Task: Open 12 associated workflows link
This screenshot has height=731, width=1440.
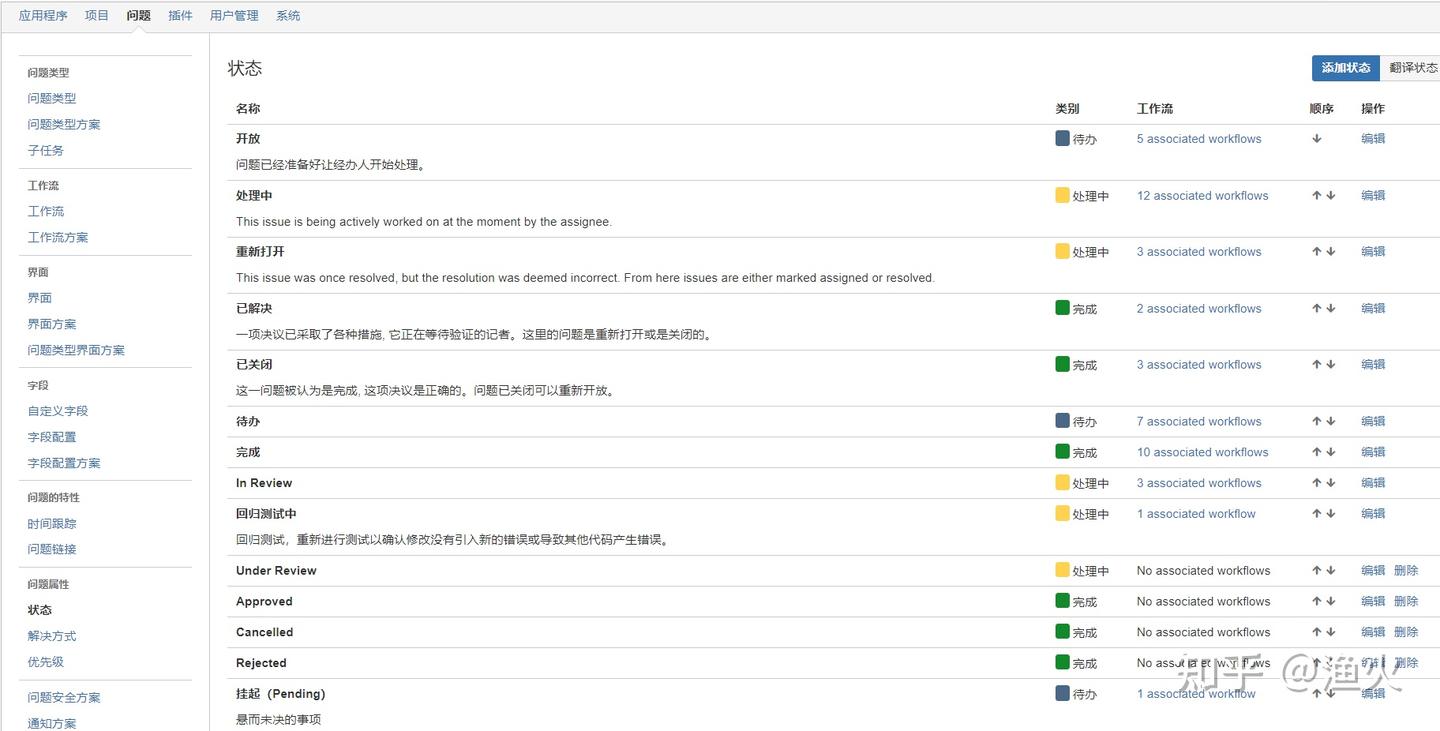Action: pos(1202,196)
